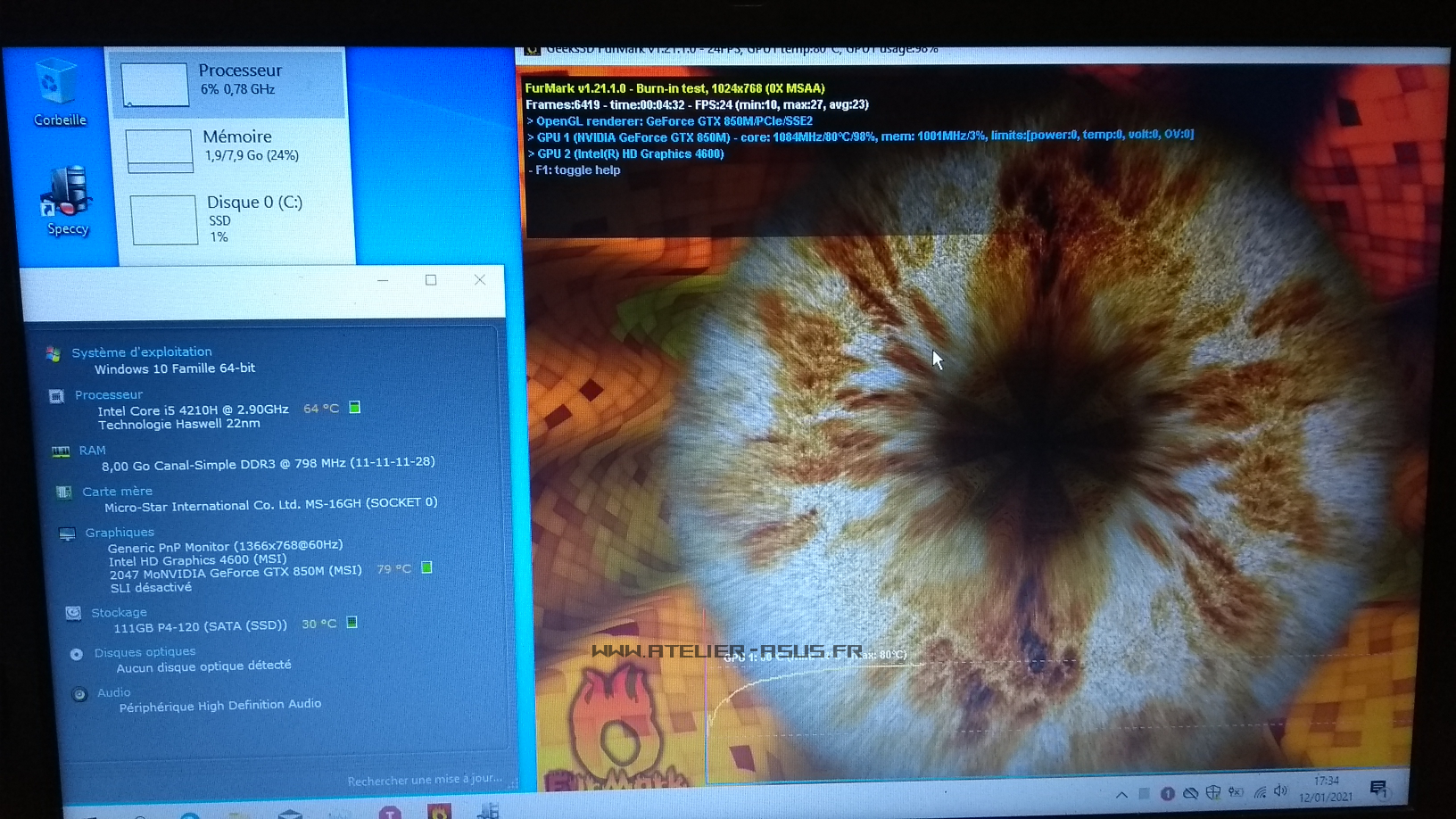Image resolution: width=1456 pixels, height=819 pixels.
Task: Open the Wi-Fi network tray icon
Action: [x=1260, y=791]
